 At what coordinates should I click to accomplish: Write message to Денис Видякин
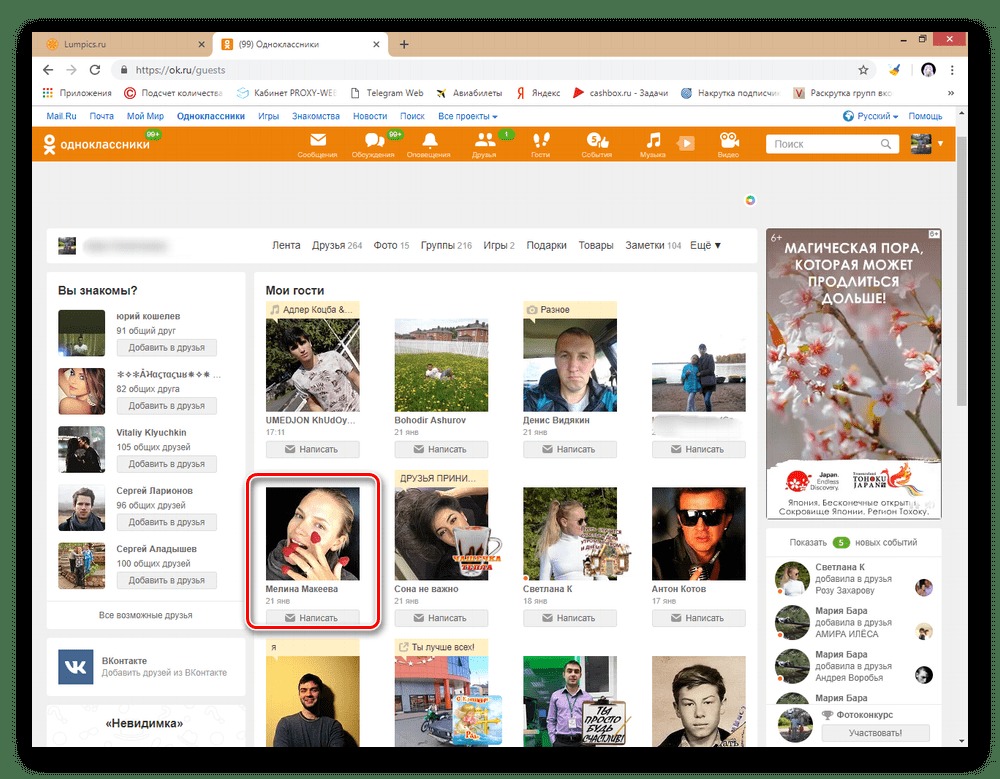pos(570,449)
